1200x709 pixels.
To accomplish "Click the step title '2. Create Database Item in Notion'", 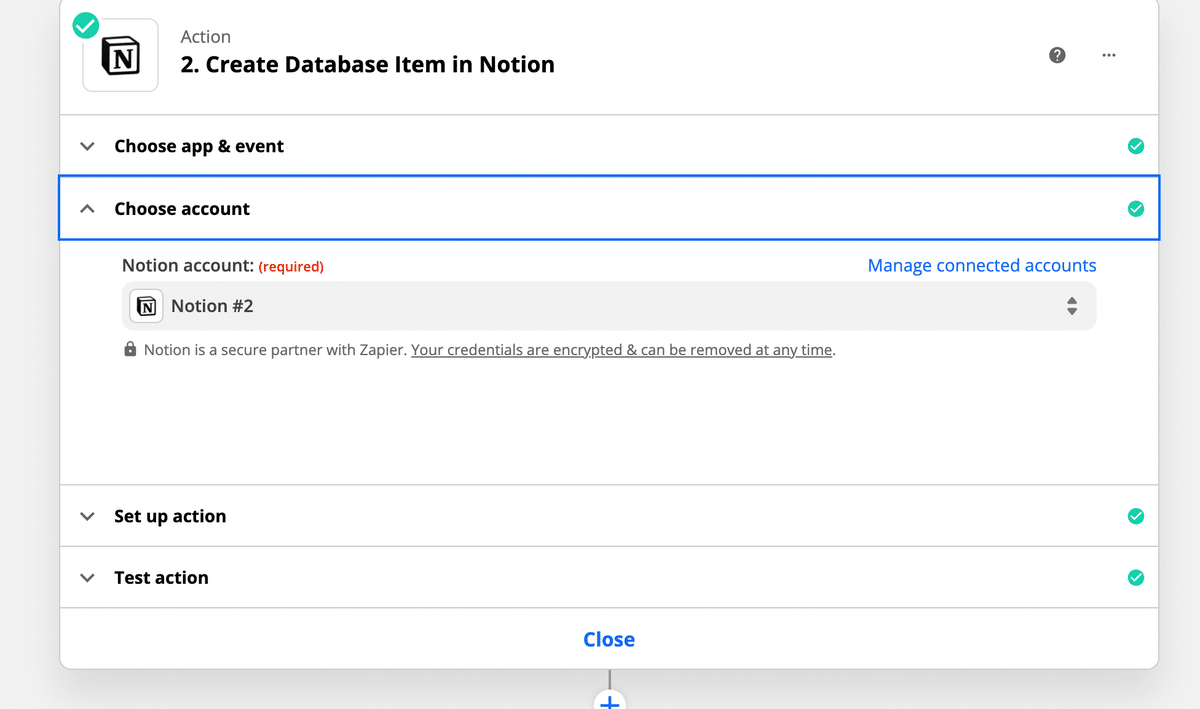I will [x=367, y=65].
